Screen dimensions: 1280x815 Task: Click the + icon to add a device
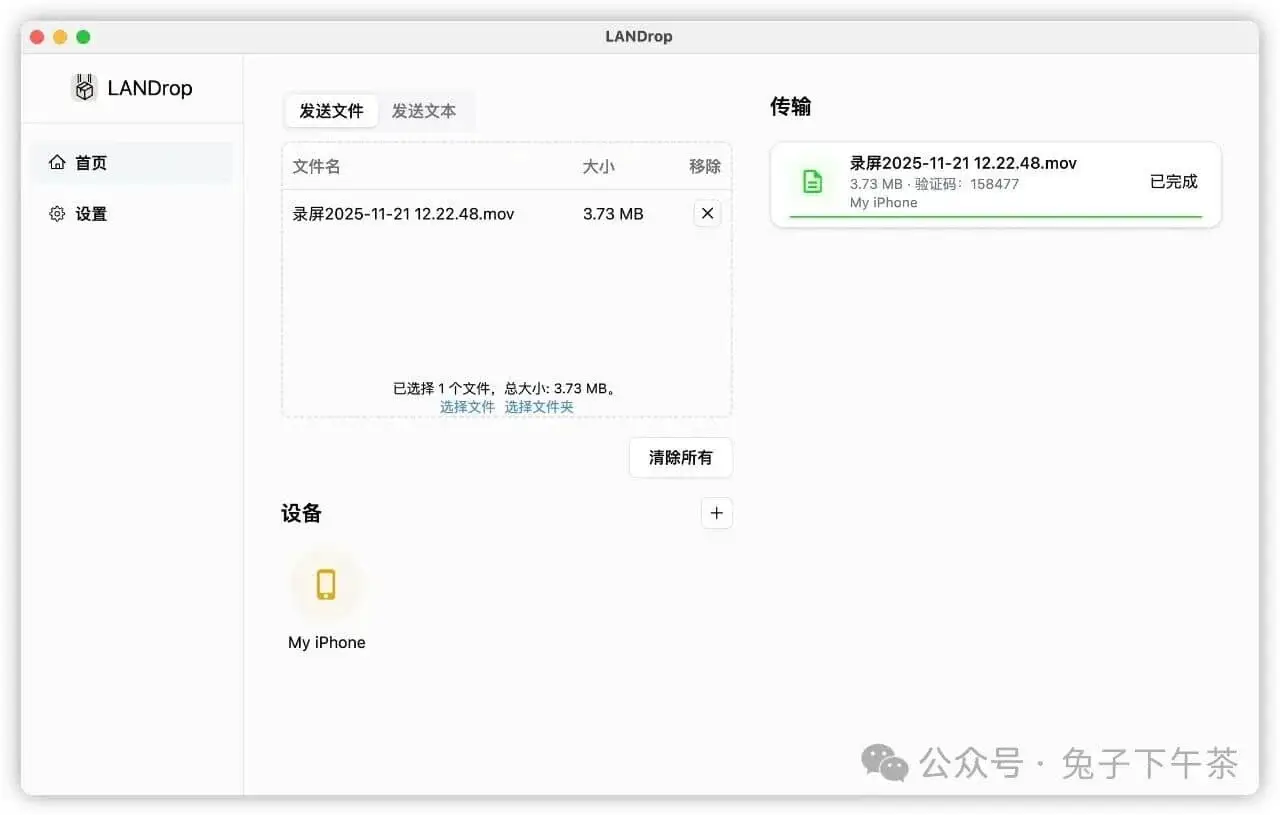(716, 513)
